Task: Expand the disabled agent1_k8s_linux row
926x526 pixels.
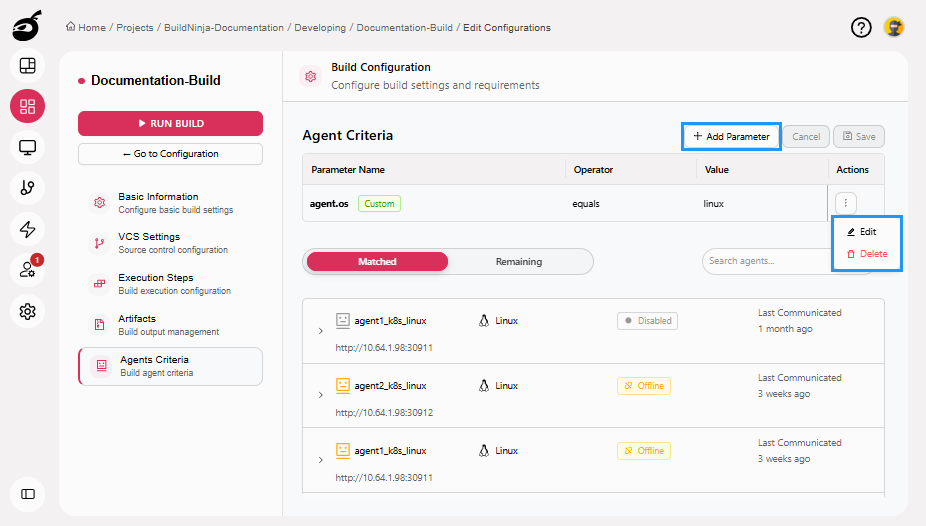Action: 321,331
